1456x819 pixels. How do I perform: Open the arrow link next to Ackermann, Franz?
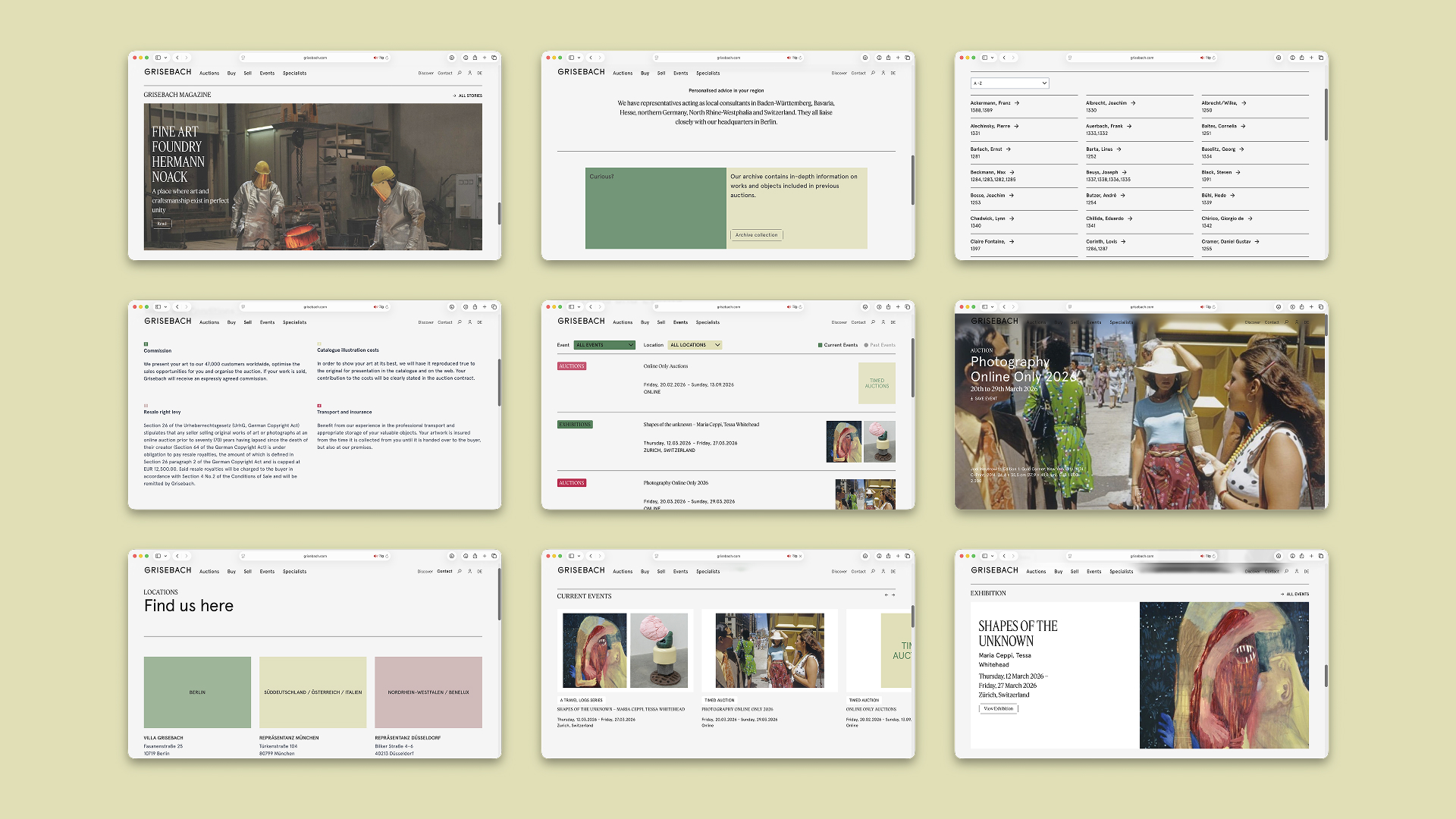(x=1017, y=103)
